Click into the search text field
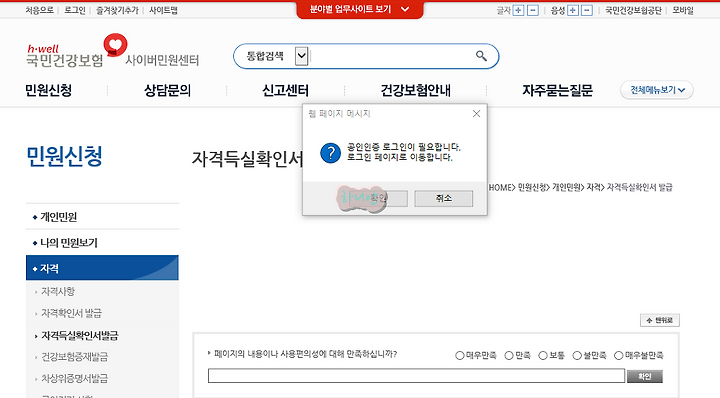720x398 pixels. [392, 56]
